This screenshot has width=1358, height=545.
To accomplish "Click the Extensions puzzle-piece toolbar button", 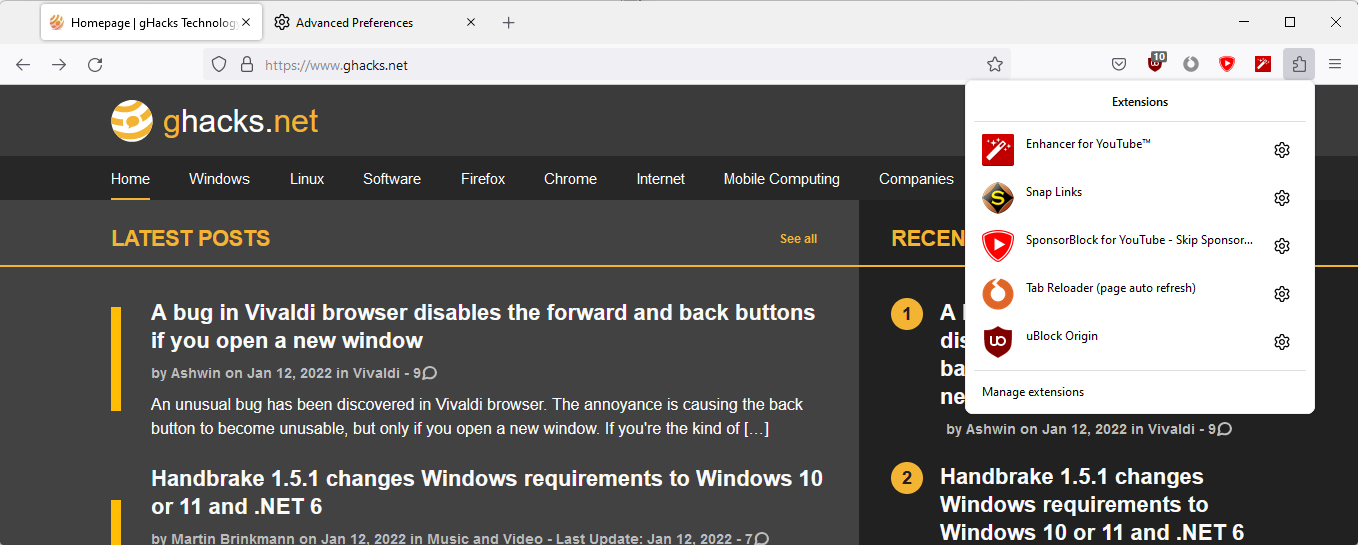I will tap(1299, 64).
